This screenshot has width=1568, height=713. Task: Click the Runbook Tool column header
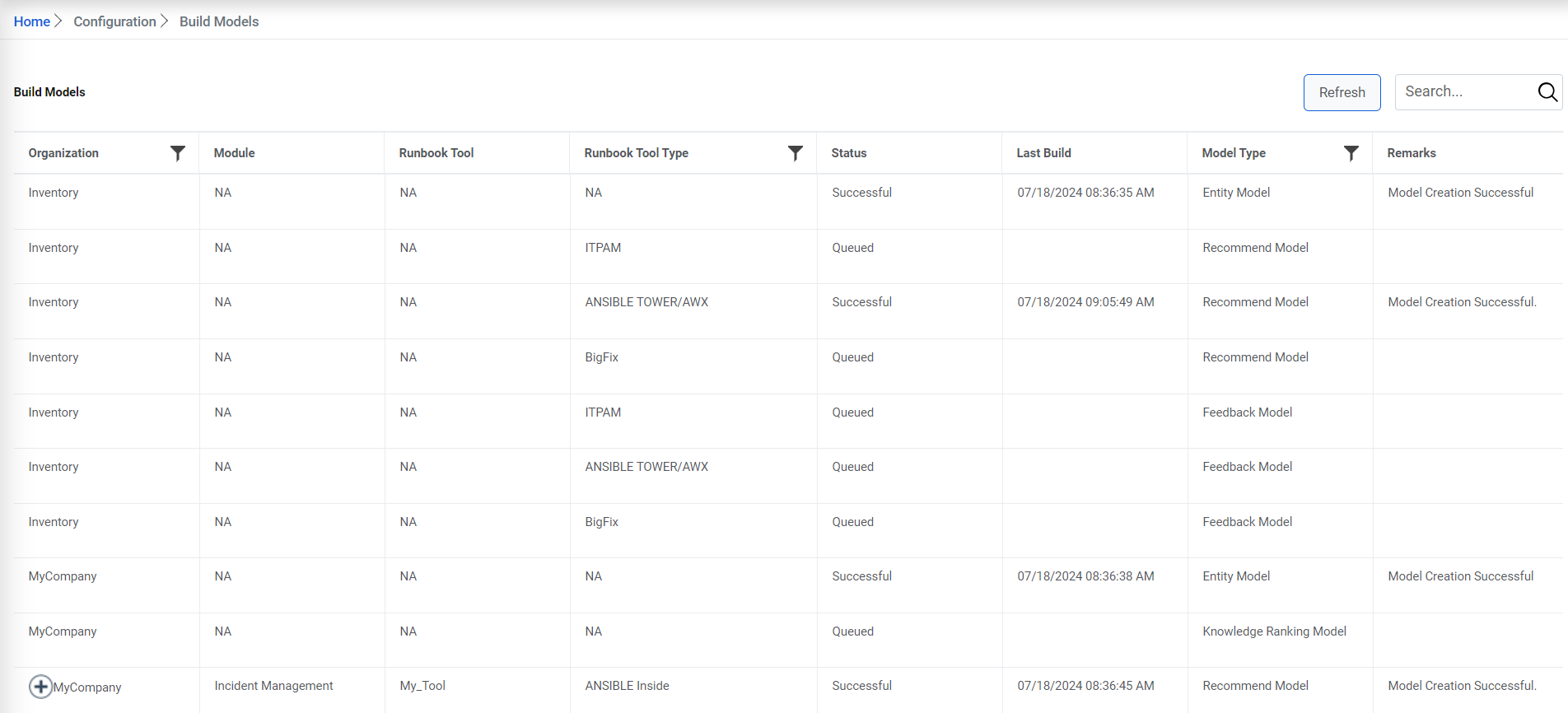coord(436,153)
